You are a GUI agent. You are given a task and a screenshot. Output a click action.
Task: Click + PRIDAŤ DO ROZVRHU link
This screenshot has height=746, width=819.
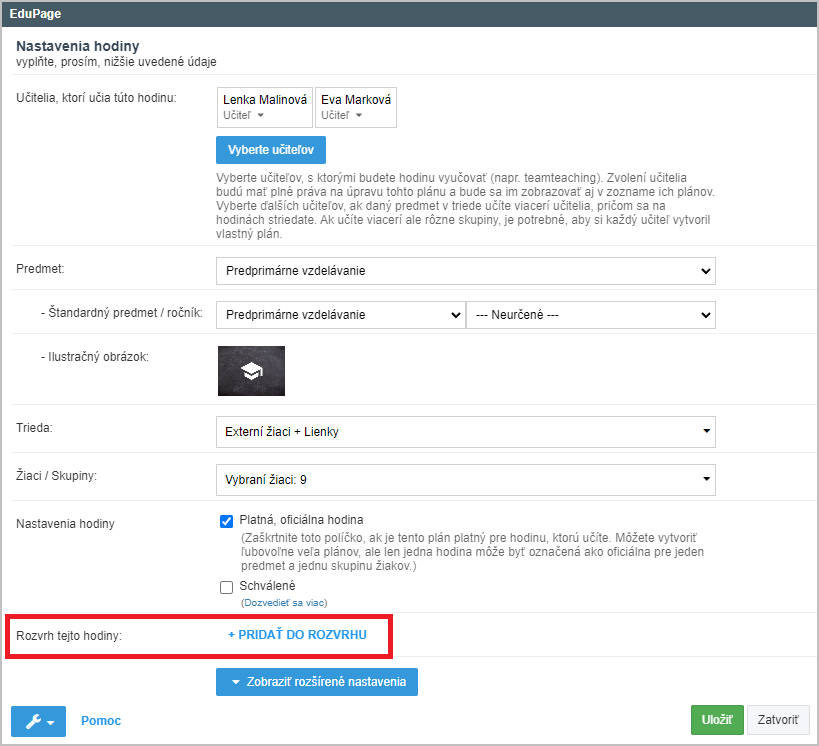297,635
